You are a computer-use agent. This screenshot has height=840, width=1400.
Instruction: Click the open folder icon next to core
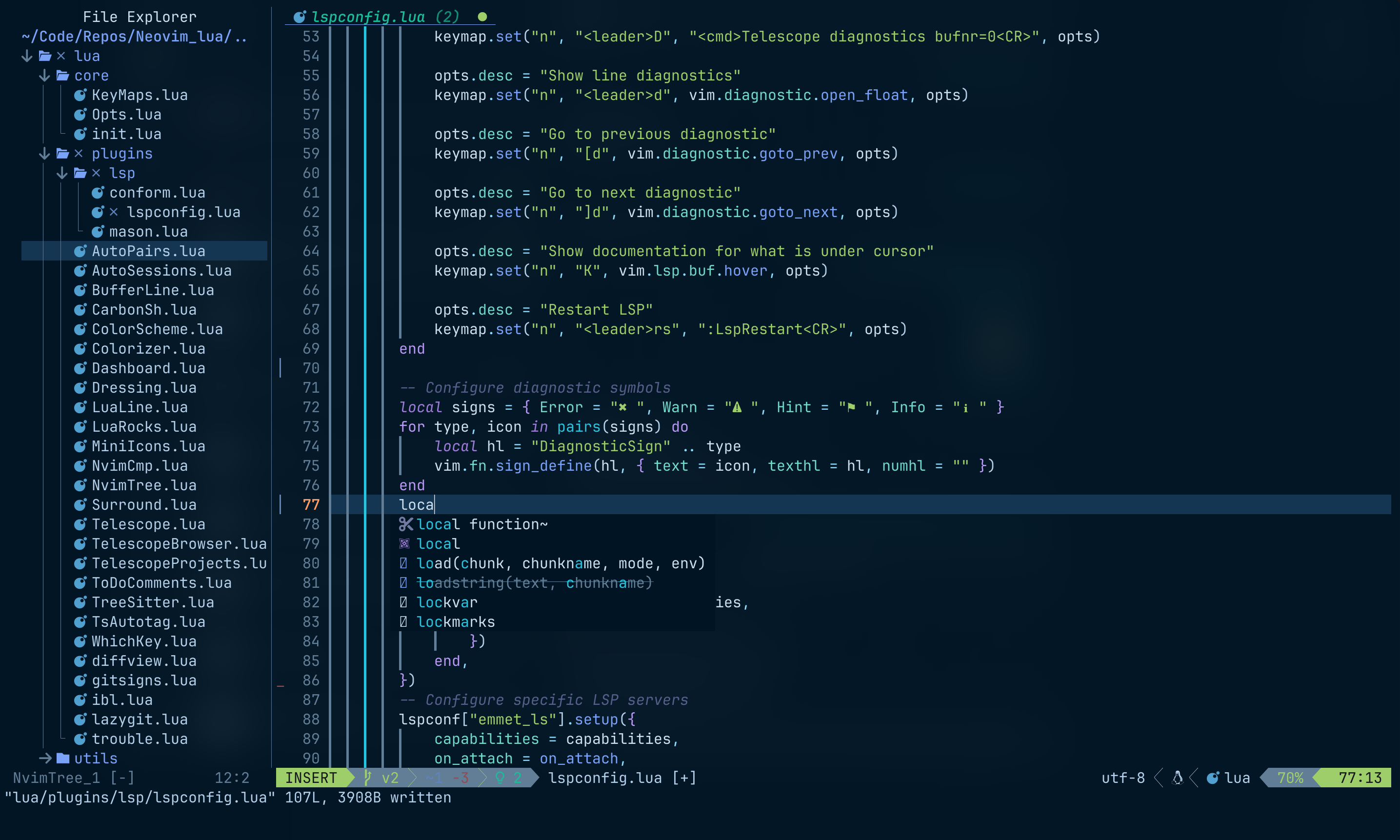[x=62, y=75]
